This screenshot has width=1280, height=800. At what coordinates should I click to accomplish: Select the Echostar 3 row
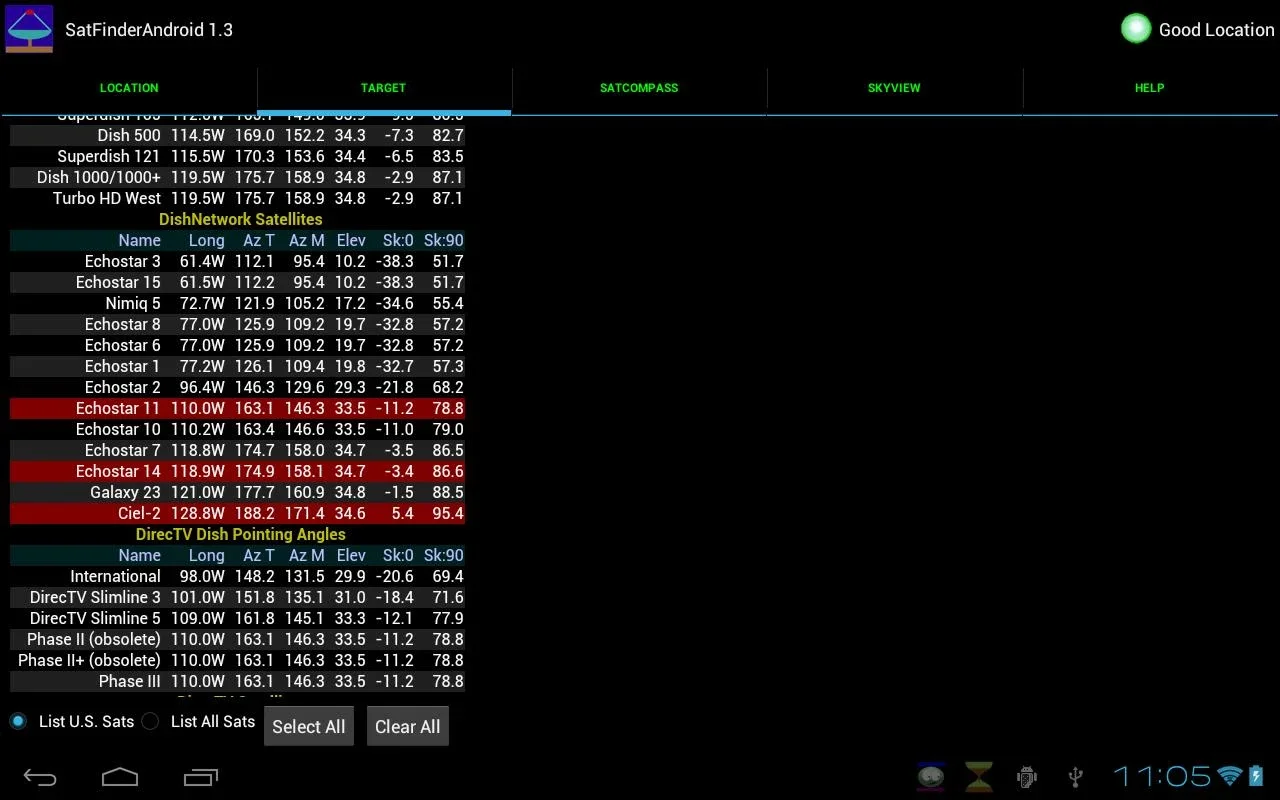tap(237, 261)
